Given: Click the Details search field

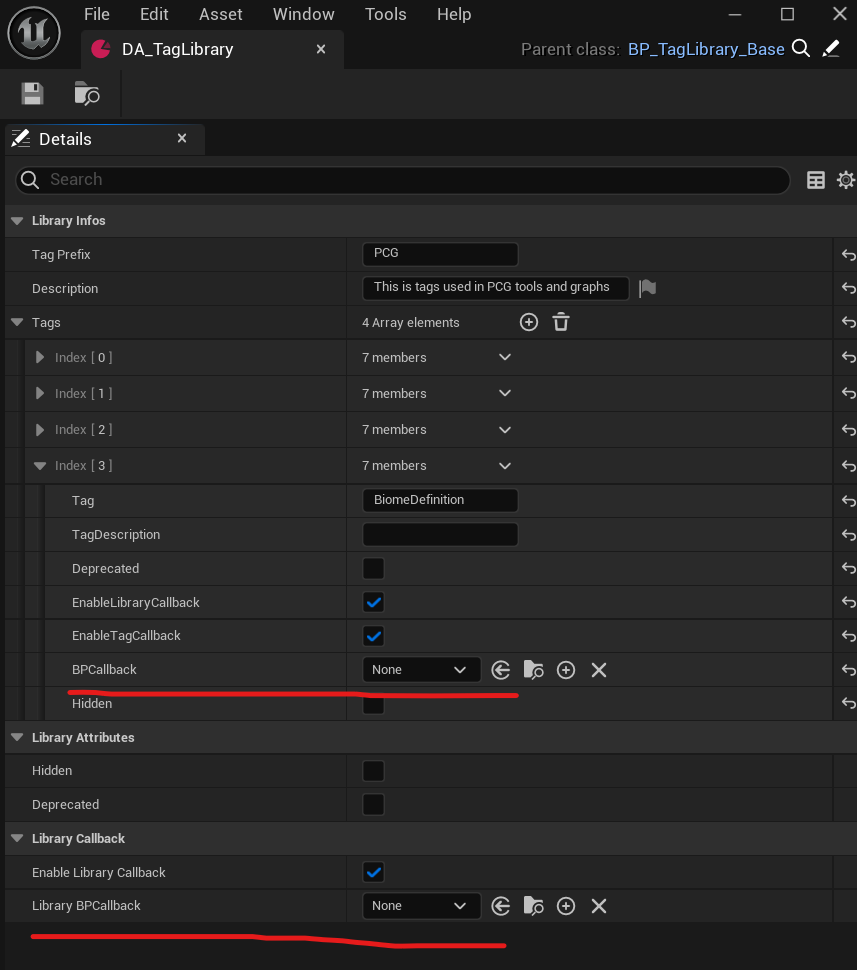Looking at the screenshot, I should pos(400,180).
